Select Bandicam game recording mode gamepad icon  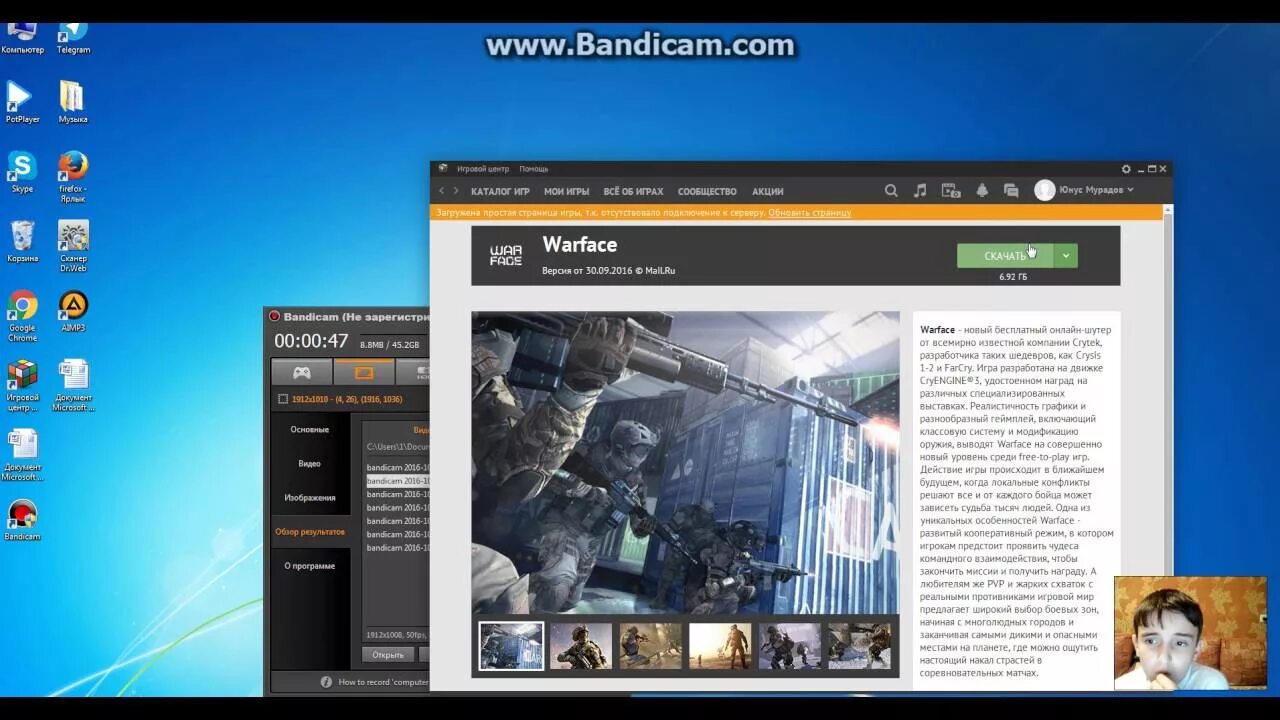click(x=301, y=371)
